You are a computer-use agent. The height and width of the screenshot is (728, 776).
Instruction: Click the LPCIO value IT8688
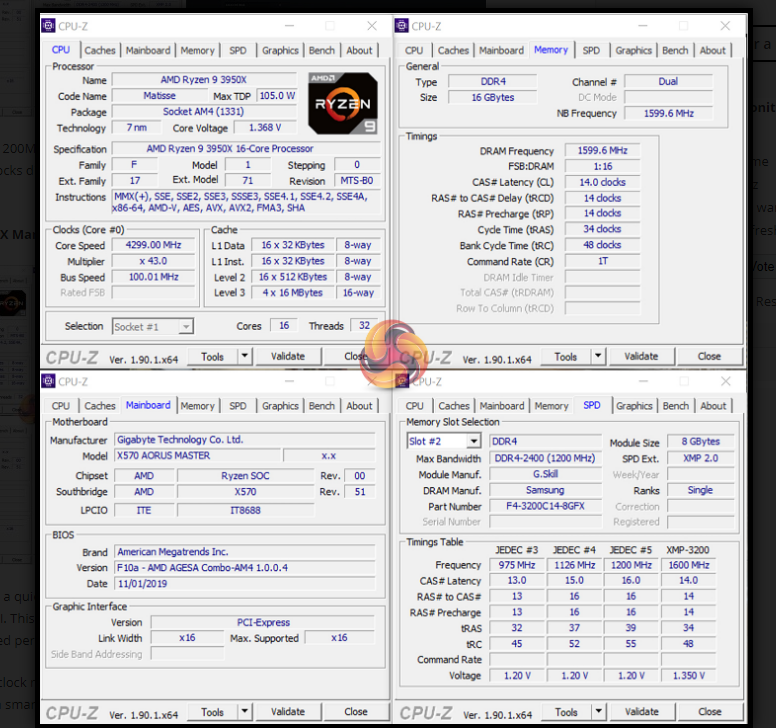(x=245, y=510)
